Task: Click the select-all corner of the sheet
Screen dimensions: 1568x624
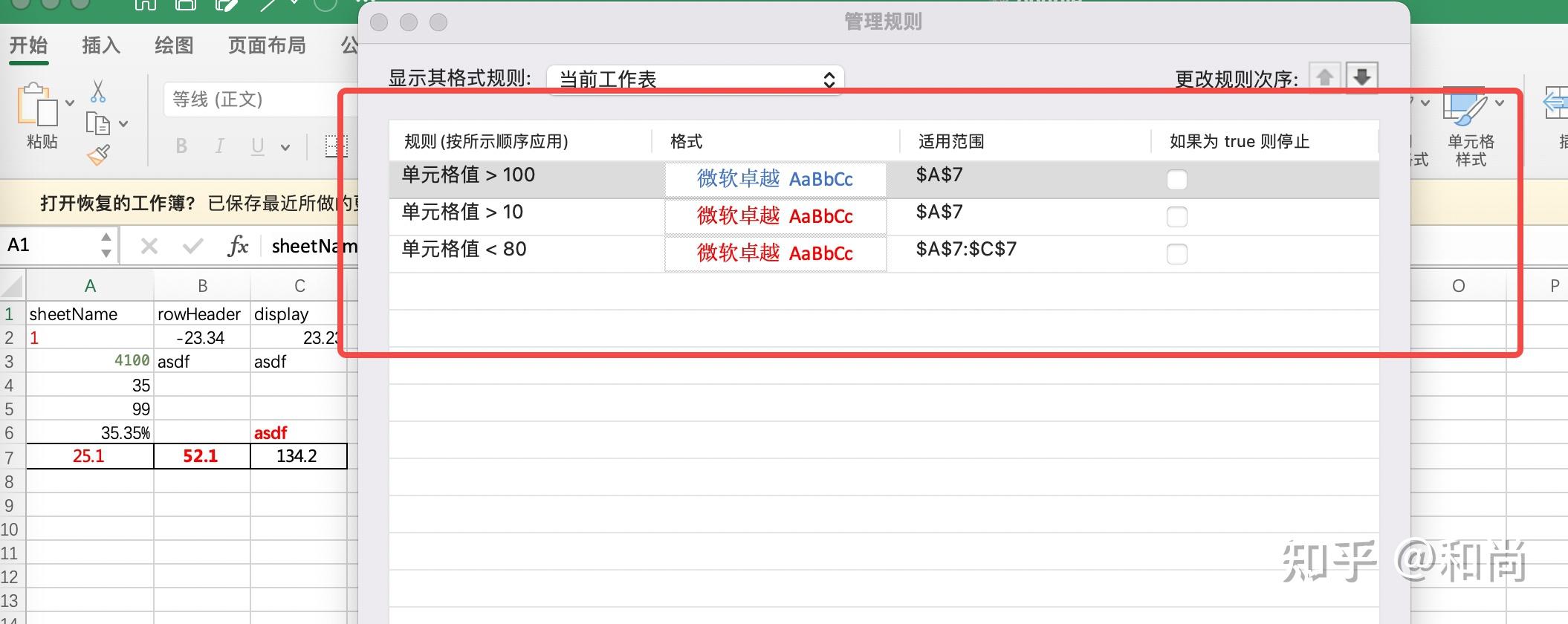Action: point(13,285)
